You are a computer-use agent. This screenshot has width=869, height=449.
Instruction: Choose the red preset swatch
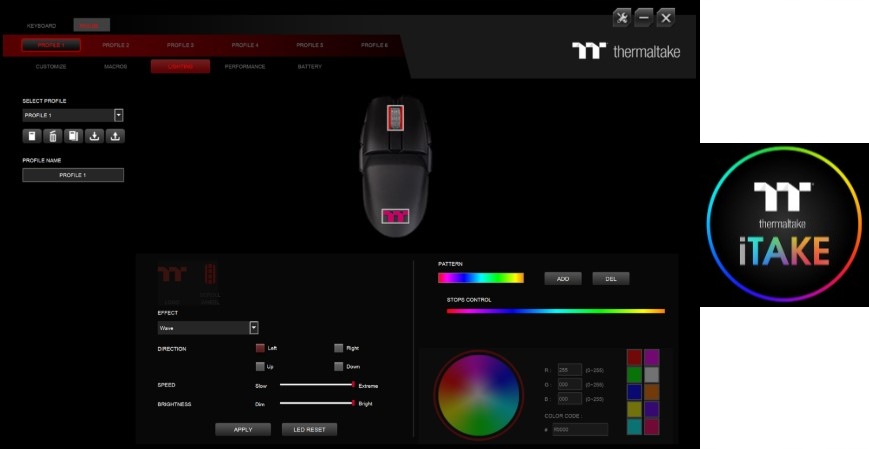[x=634, y=358]
